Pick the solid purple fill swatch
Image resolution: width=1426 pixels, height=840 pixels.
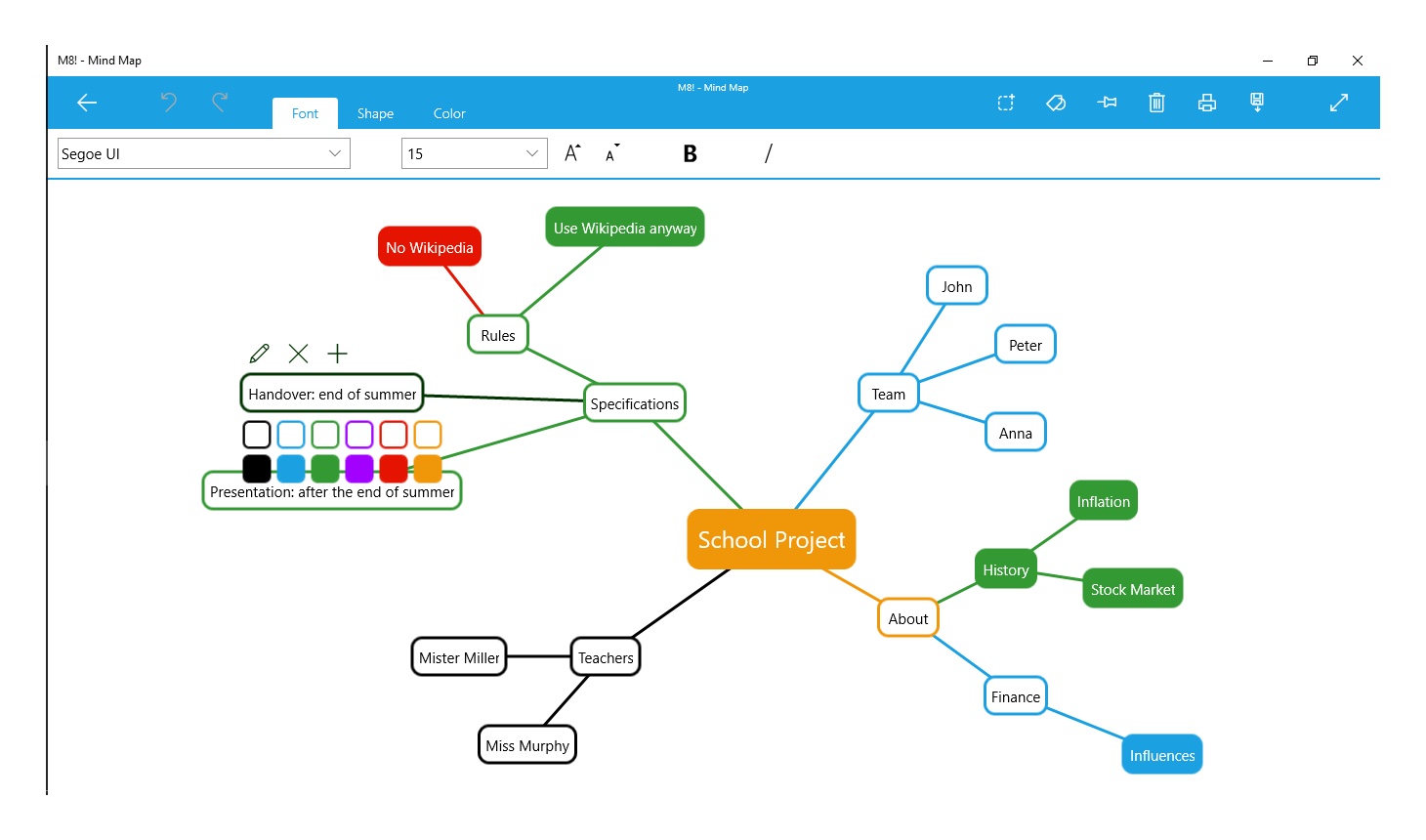pyautogui.click(x=359, y=469)
